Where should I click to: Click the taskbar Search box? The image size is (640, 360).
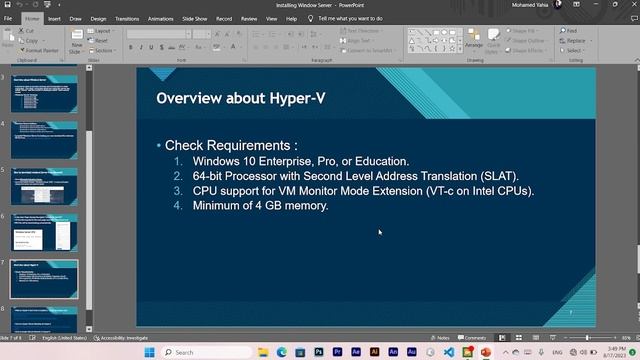click(207, 352)
